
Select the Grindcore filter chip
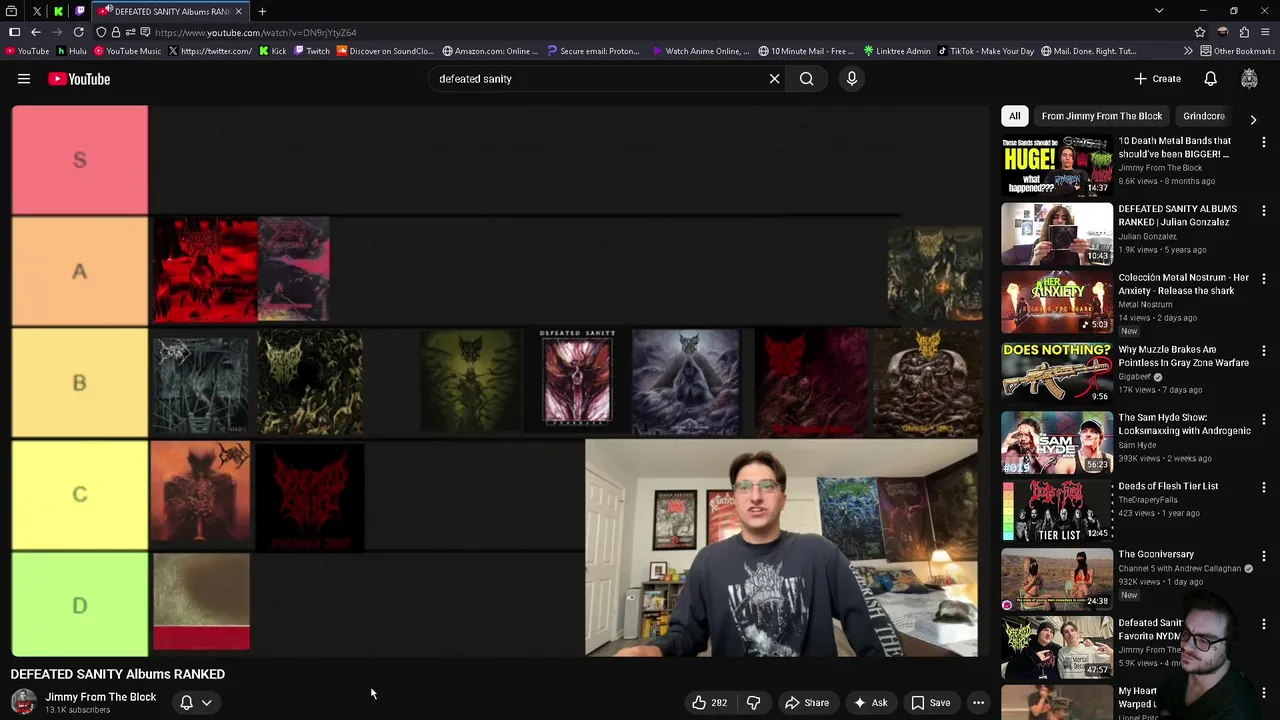[1203, 116]
